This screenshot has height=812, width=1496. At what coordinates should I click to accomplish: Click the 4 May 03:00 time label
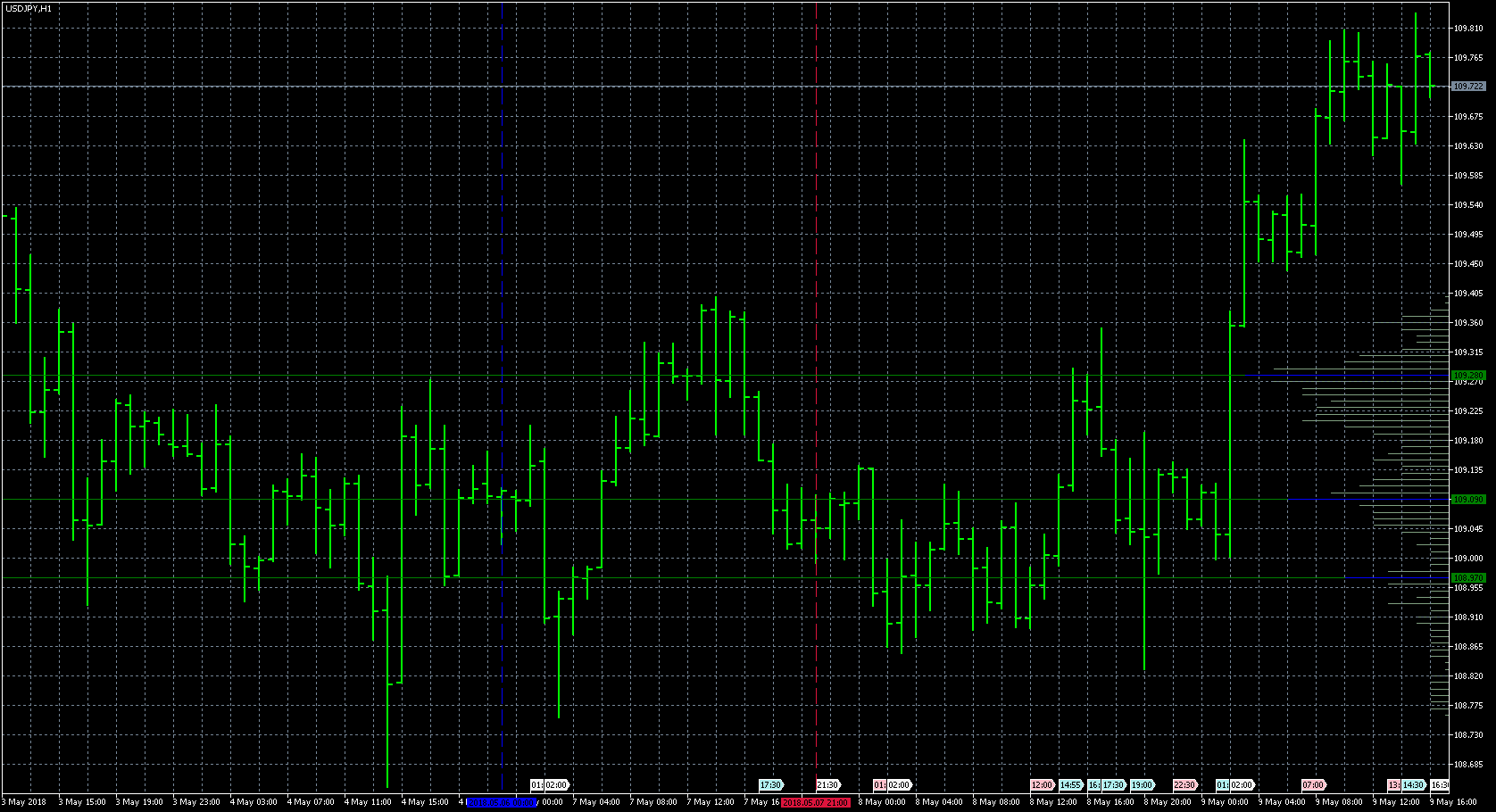(x=253, y=802)
